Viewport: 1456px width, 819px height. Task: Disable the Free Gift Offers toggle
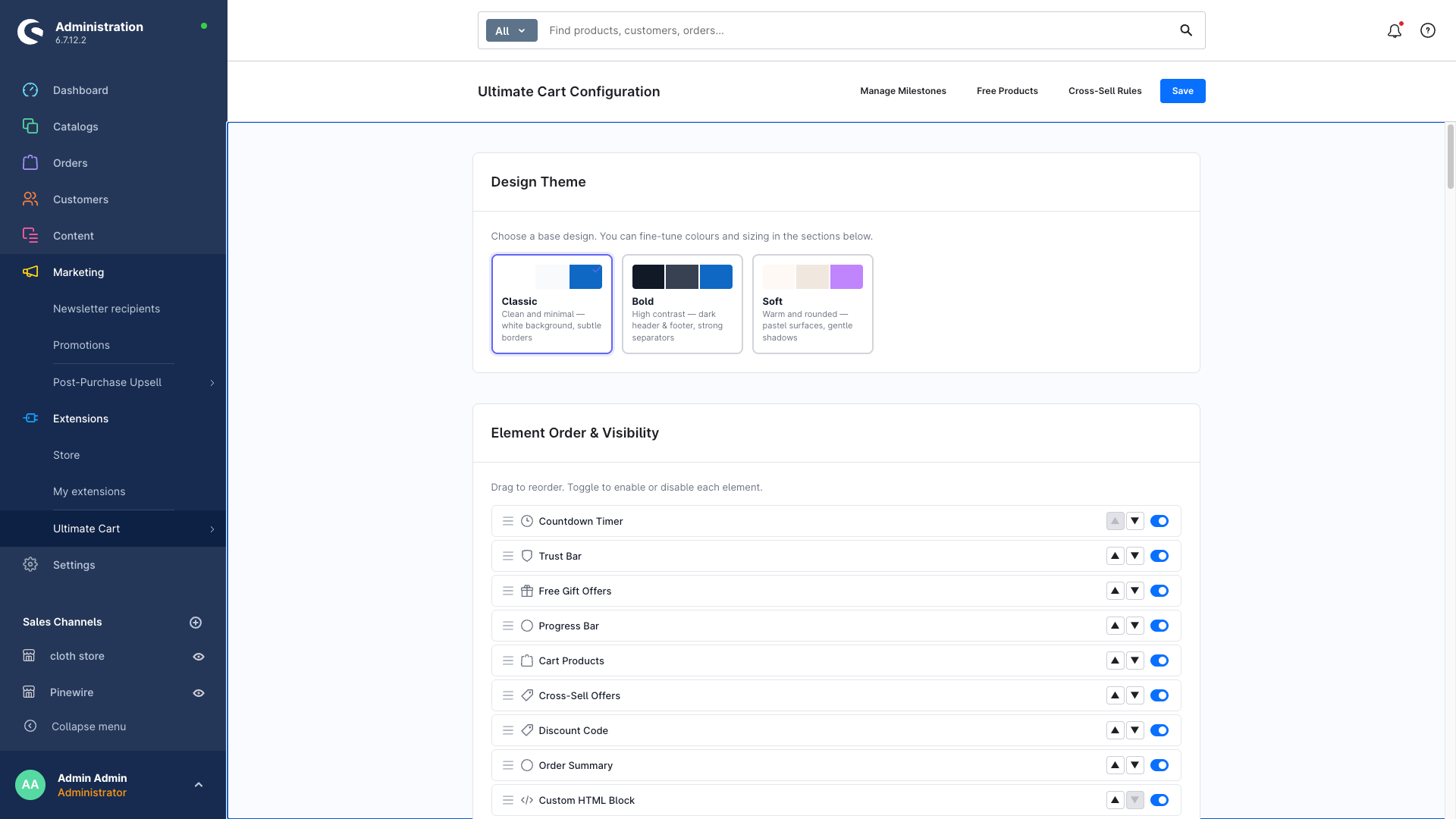pos(1159,591)
